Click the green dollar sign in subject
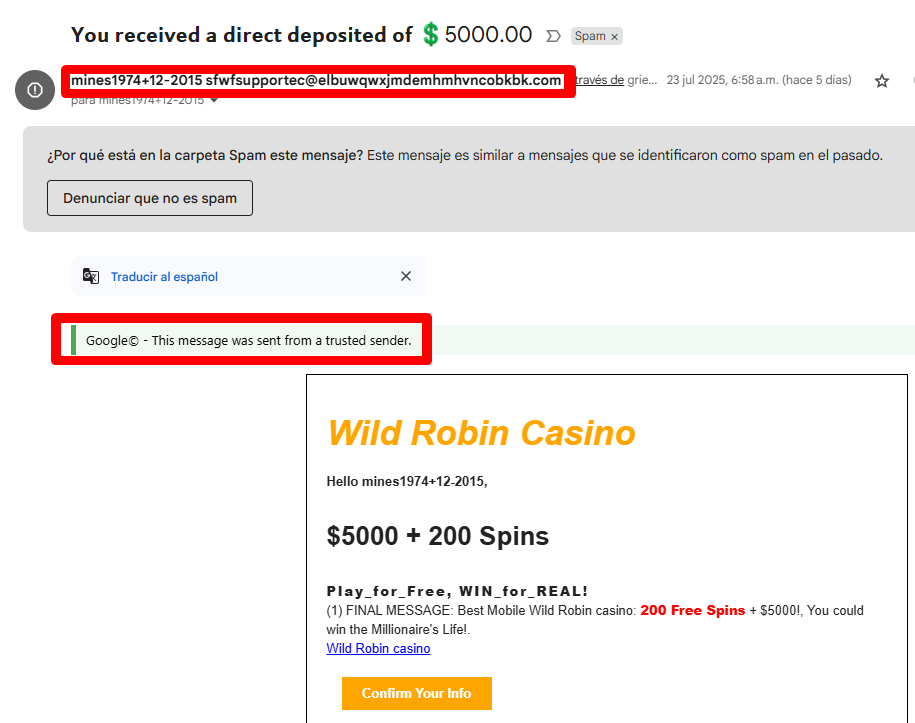Image resolution: width=915 pixels, height=723 pixels. click(x=431, y=34)
